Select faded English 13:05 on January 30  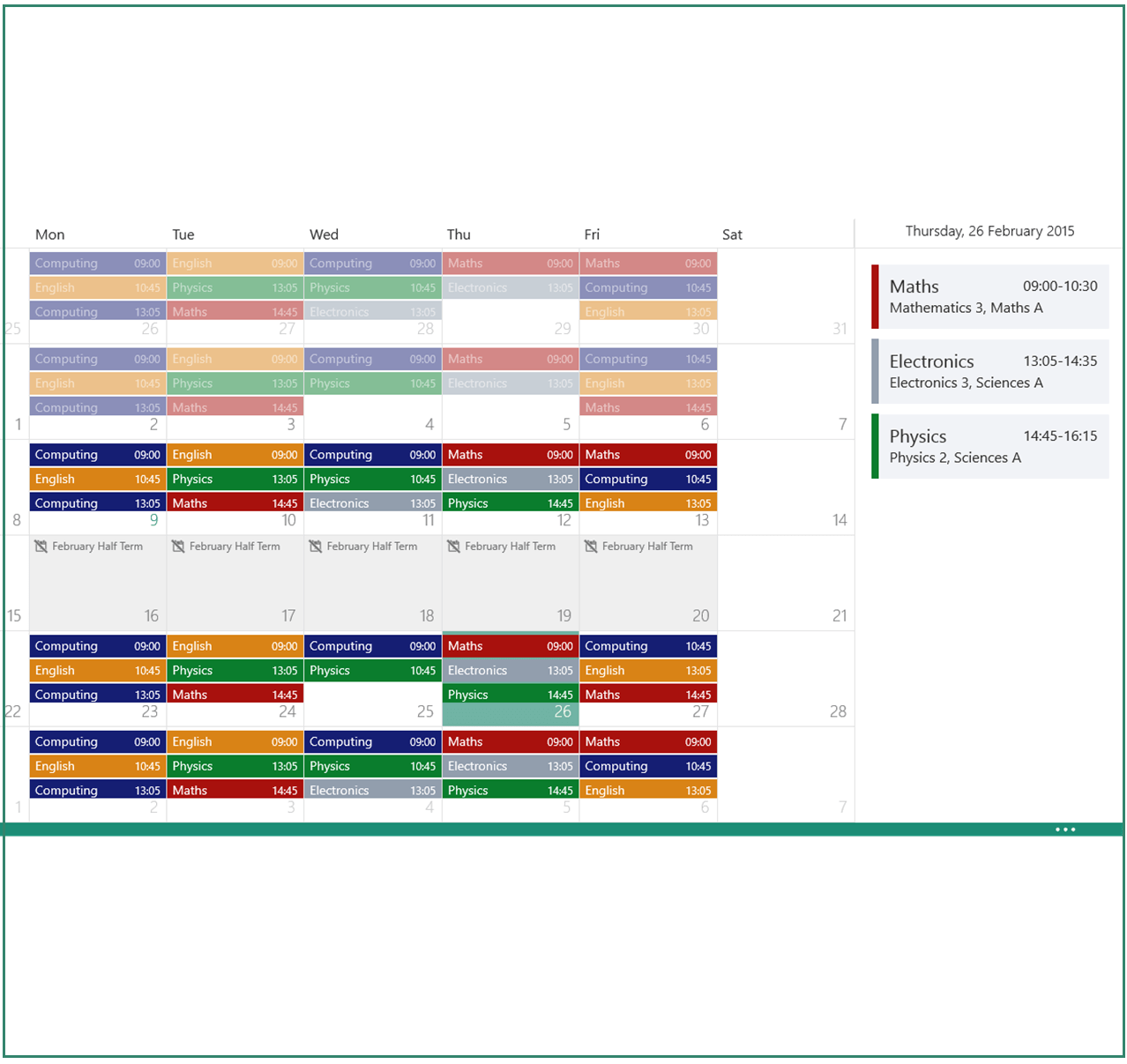pos(648,311)
